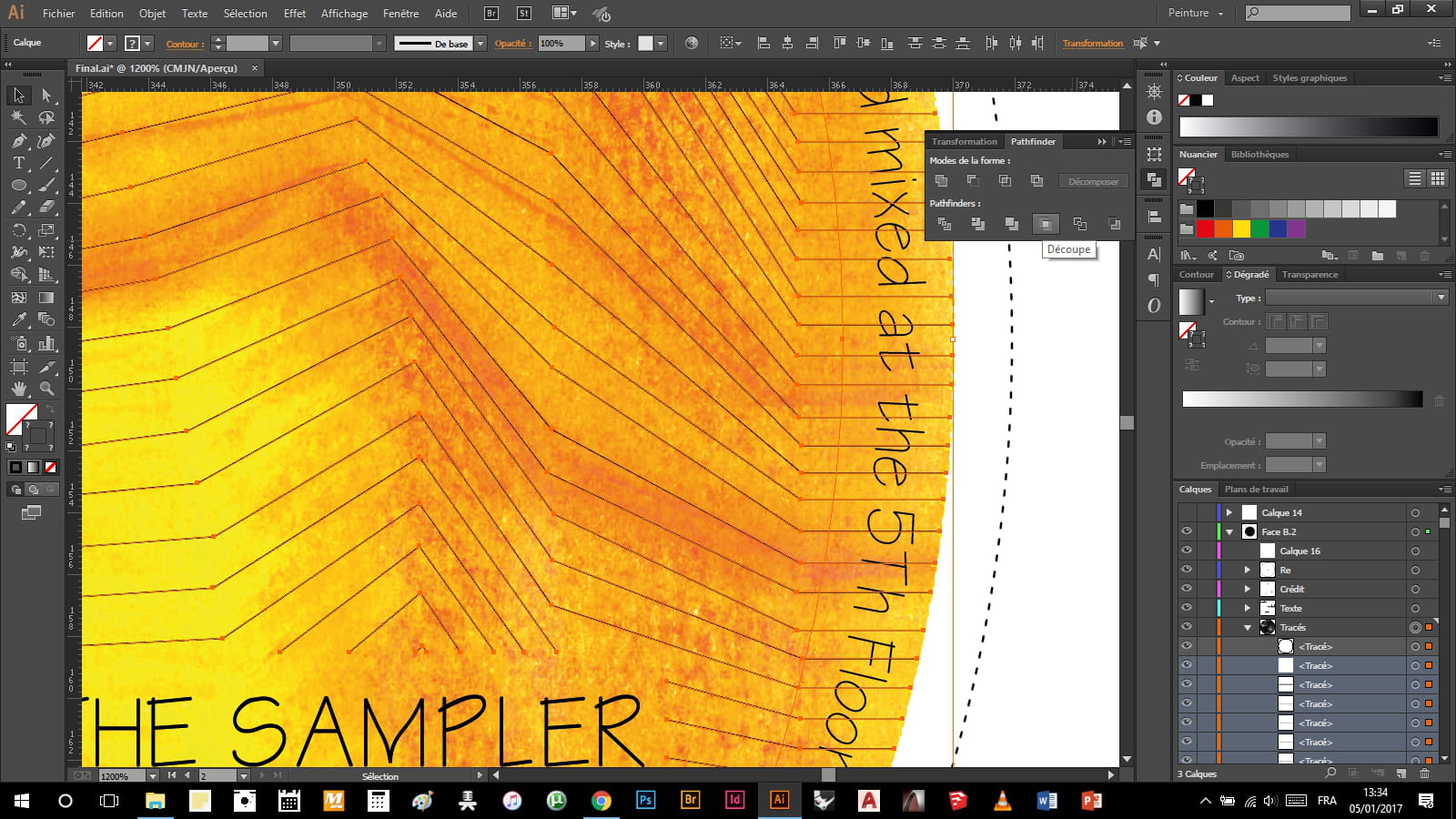
Task: Select the Zoom magnifier tool
Action: (46, 388)
